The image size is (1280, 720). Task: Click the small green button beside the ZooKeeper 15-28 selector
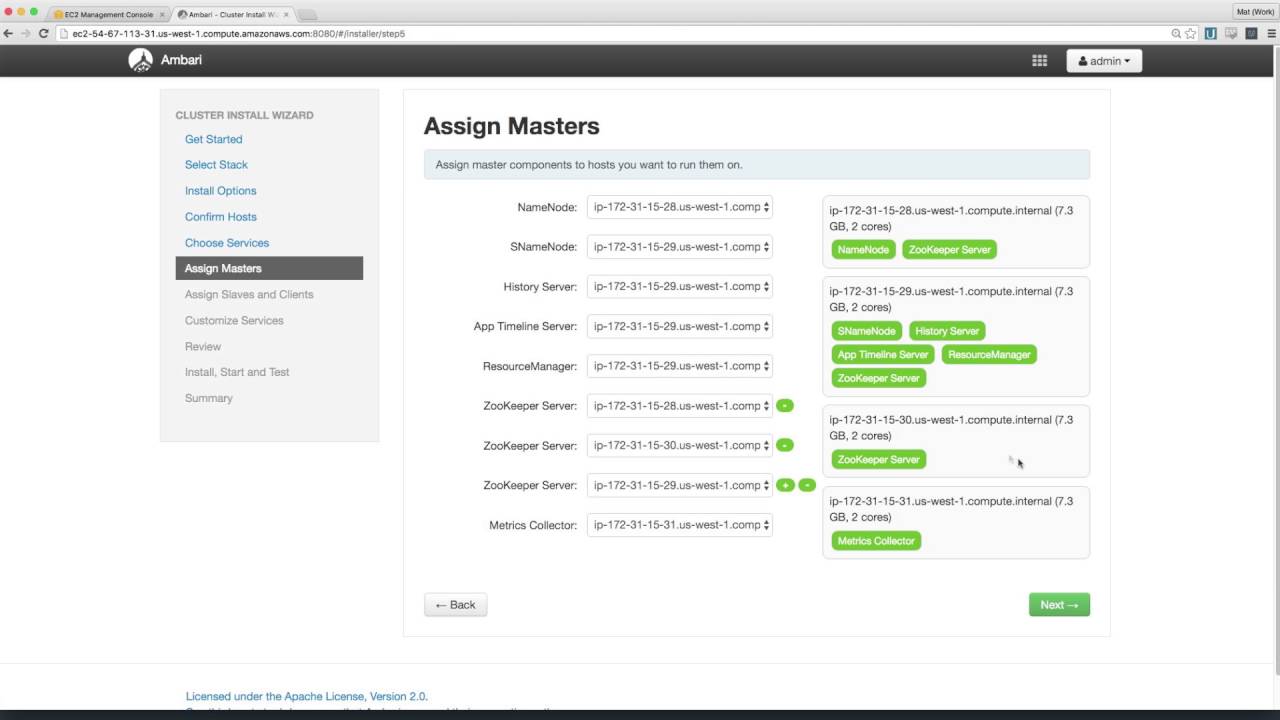tap(785, 406)
